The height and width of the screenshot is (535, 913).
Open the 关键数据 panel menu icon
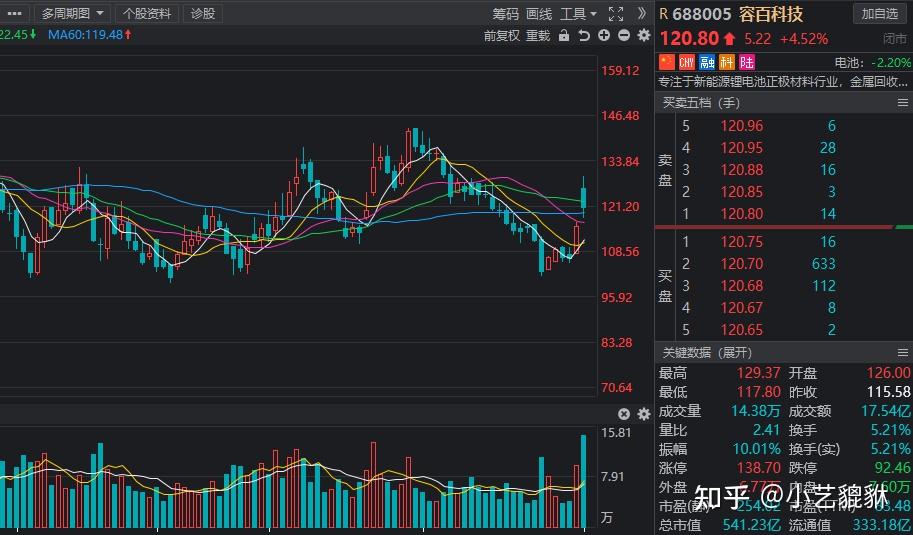[x=903, y=352]
